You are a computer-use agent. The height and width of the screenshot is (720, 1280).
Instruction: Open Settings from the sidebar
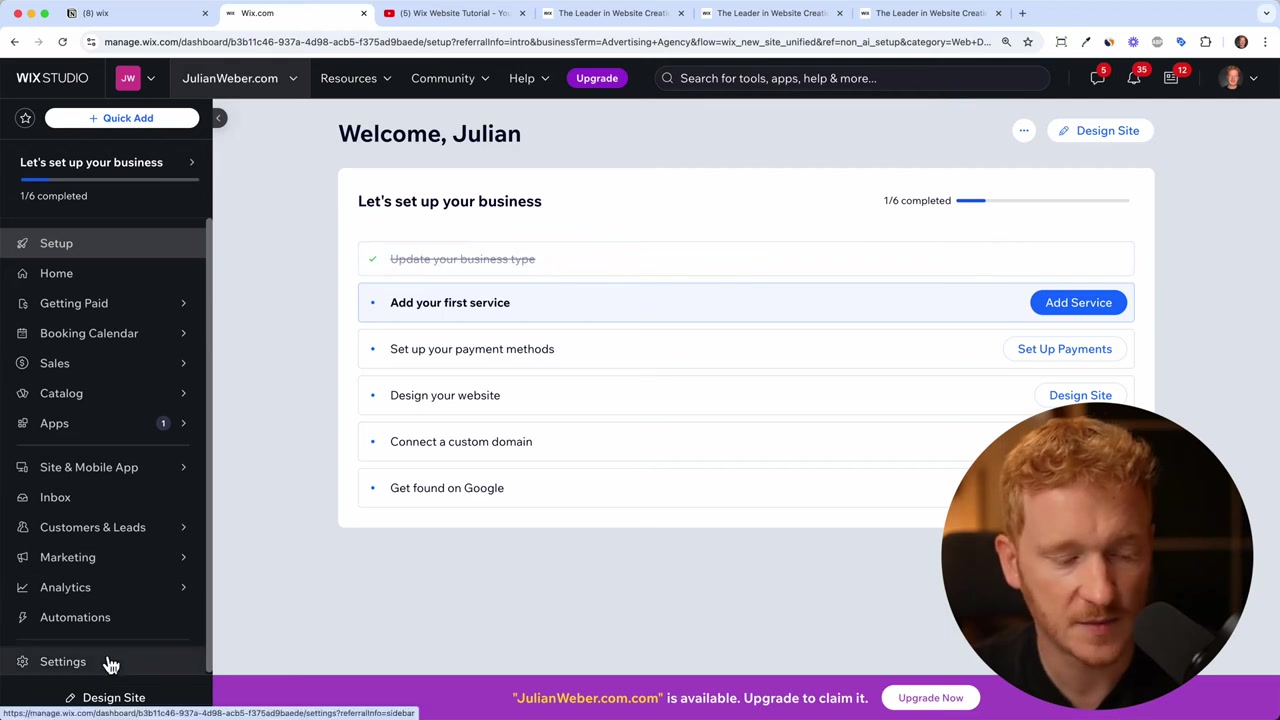pyautogui.click(x=105, y=661)
